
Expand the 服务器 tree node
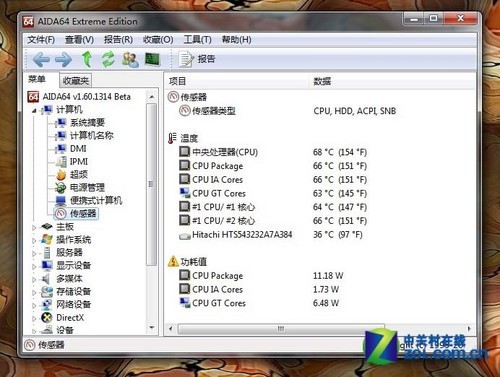(34, 253)
